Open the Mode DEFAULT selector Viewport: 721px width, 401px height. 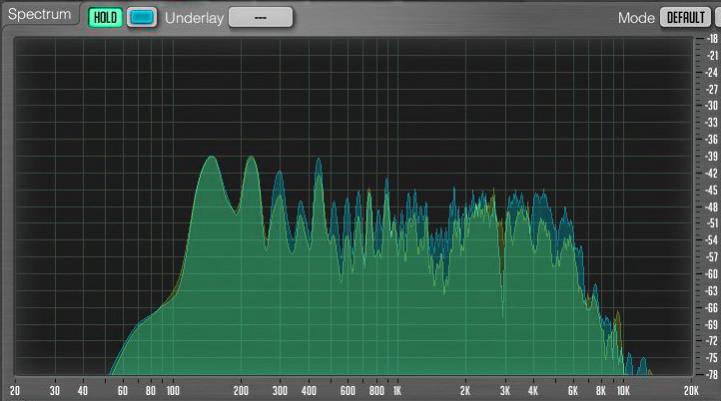(x=686, y=17)
